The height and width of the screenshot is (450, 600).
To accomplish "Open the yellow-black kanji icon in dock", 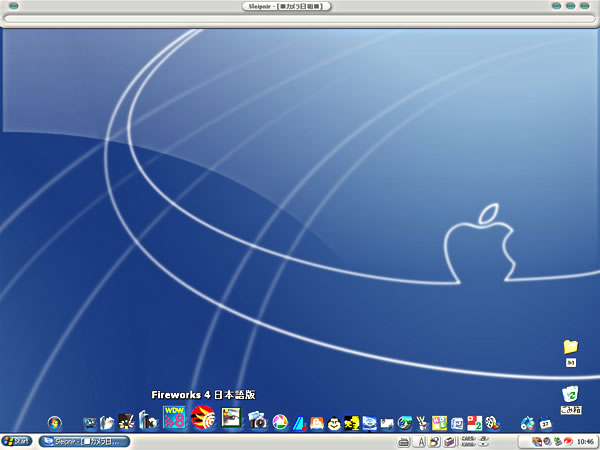I will pyautogui.click(x=352, y=423).
